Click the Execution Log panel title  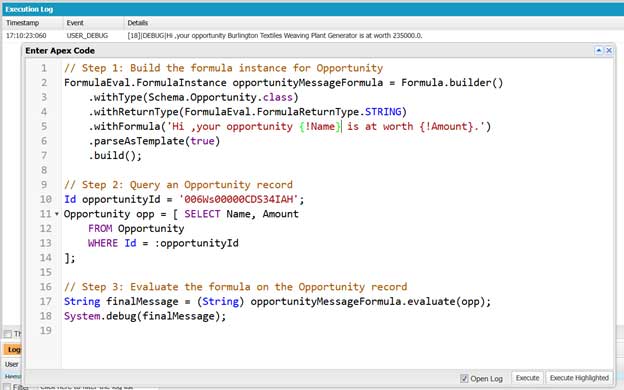click(29, 9)
